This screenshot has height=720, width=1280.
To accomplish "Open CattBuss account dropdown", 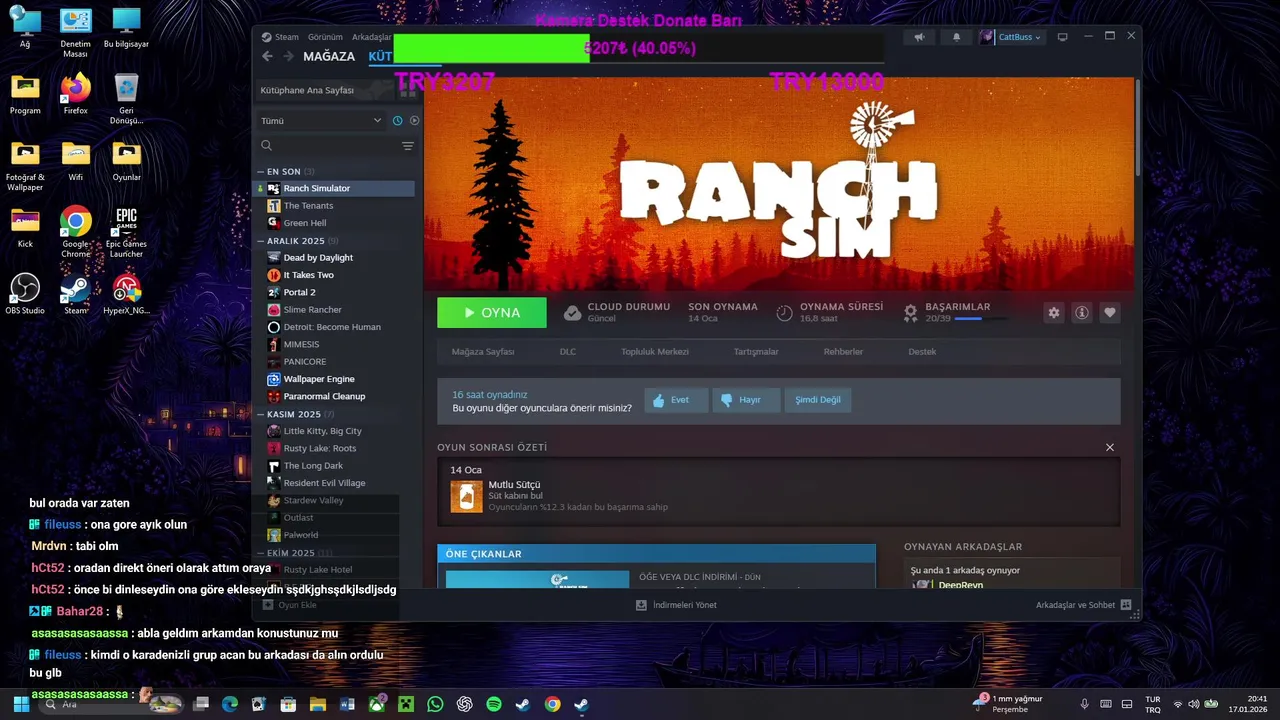I will click(x=1011, y=37).
